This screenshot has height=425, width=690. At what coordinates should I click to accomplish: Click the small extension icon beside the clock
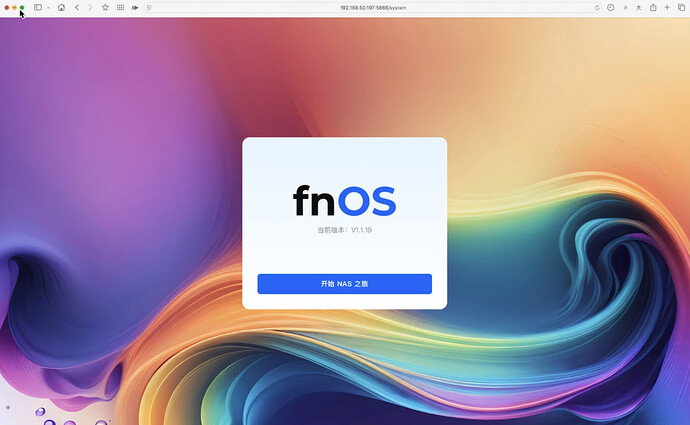pyautogui.click(x=625, y=7)
